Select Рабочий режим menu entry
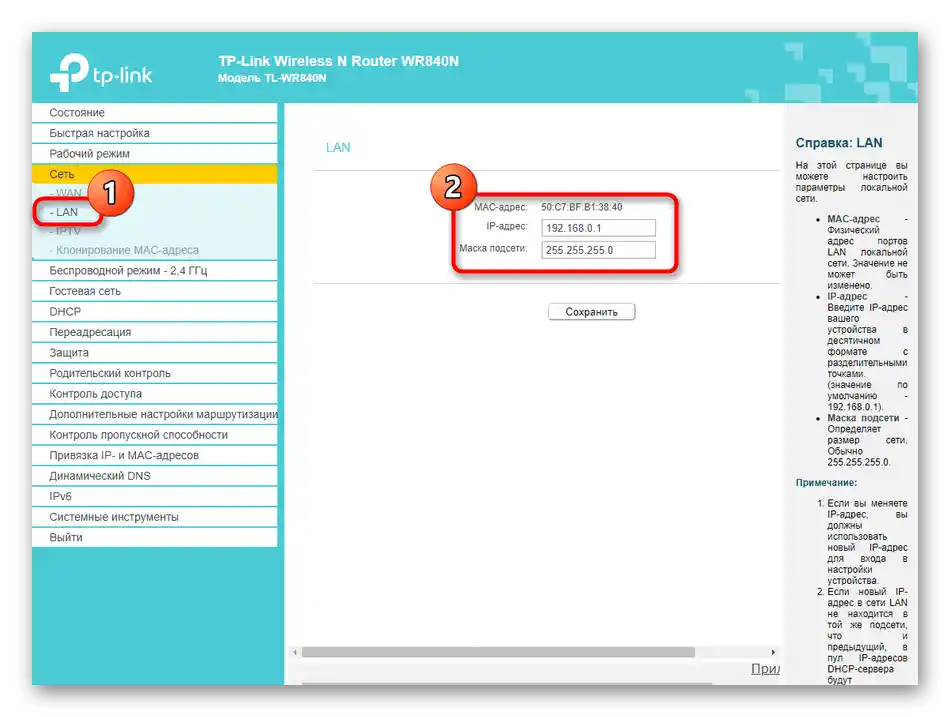This screenshot has height=717, width=950. pyautogui.click(x=155, y=154)
